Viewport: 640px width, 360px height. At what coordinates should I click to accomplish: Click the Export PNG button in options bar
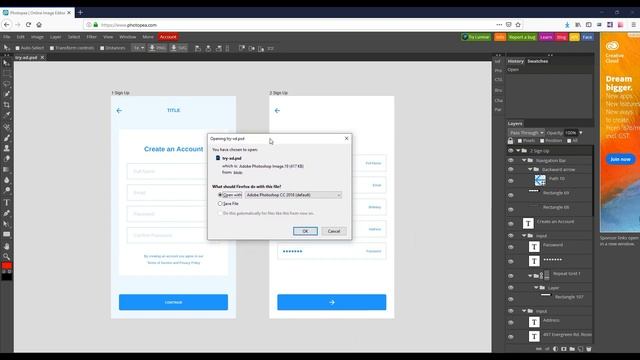point(157,48)
